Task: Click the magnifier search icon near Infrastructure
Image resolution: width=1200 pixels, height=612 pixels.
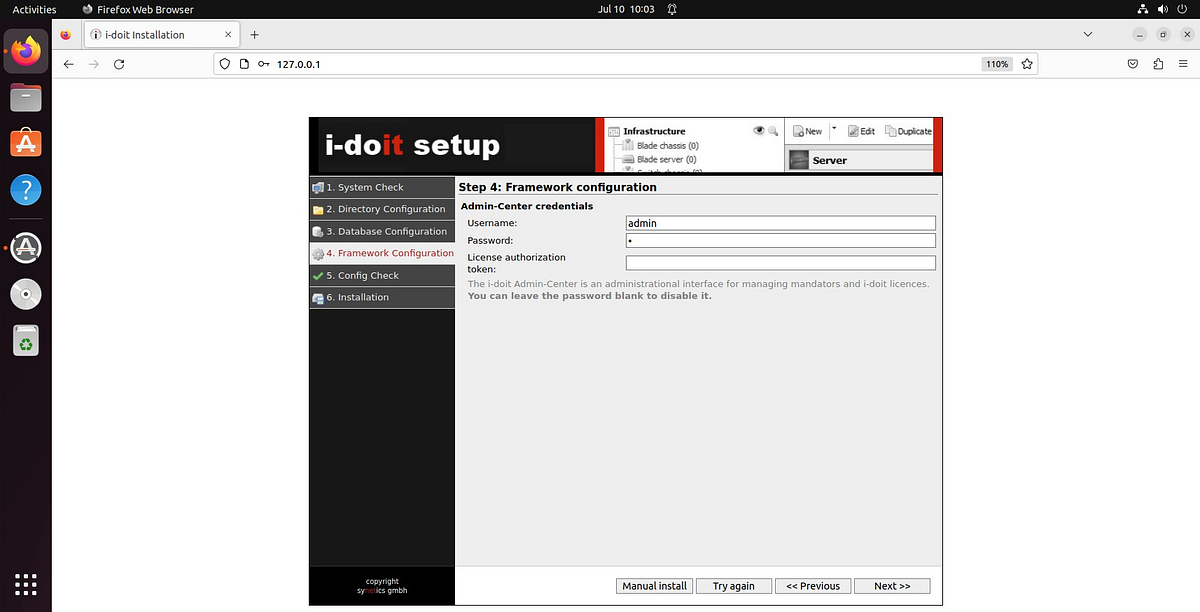Action: pos(771,130)
